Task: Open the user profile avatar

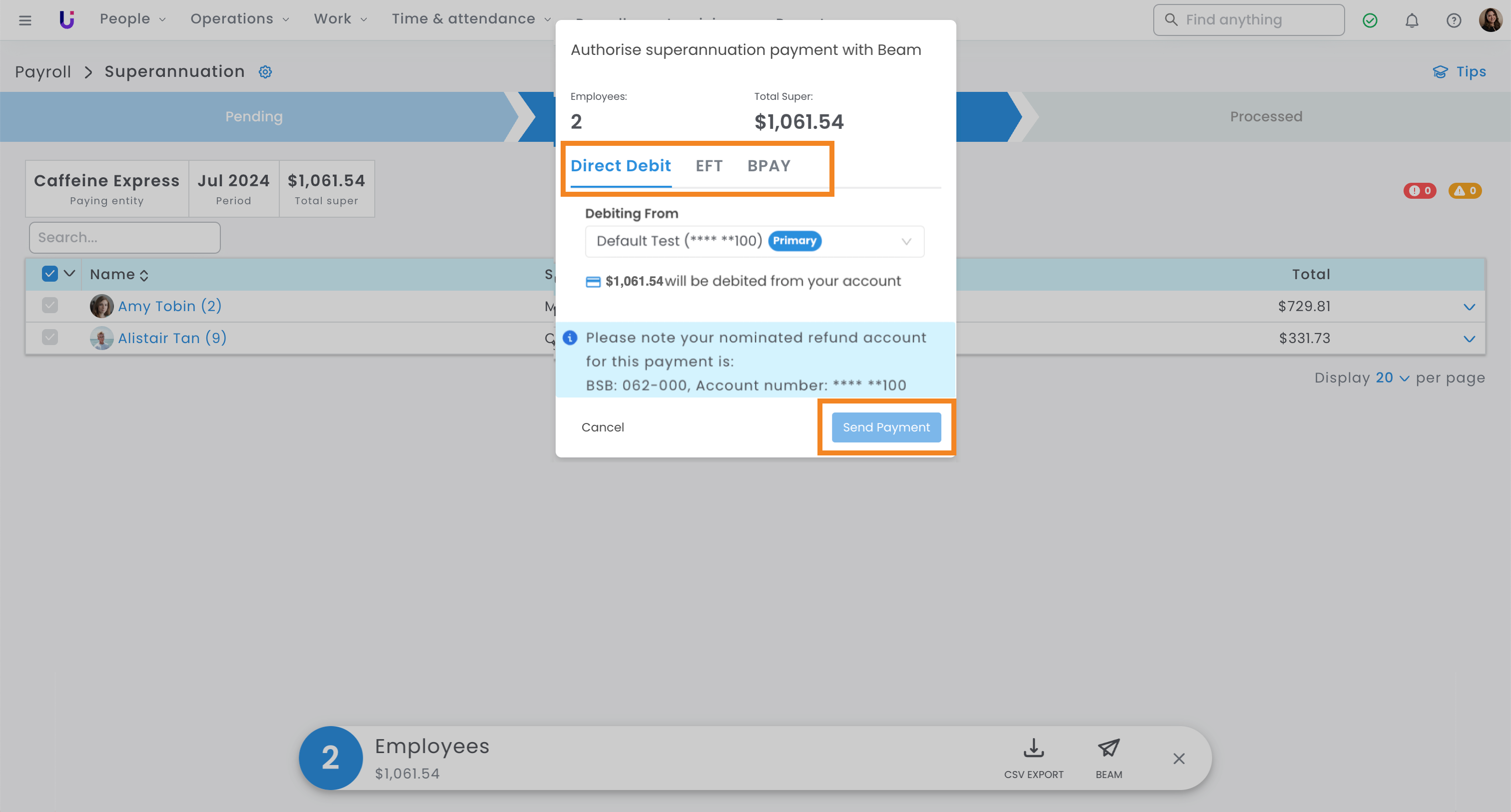Action: (1491, 20)
